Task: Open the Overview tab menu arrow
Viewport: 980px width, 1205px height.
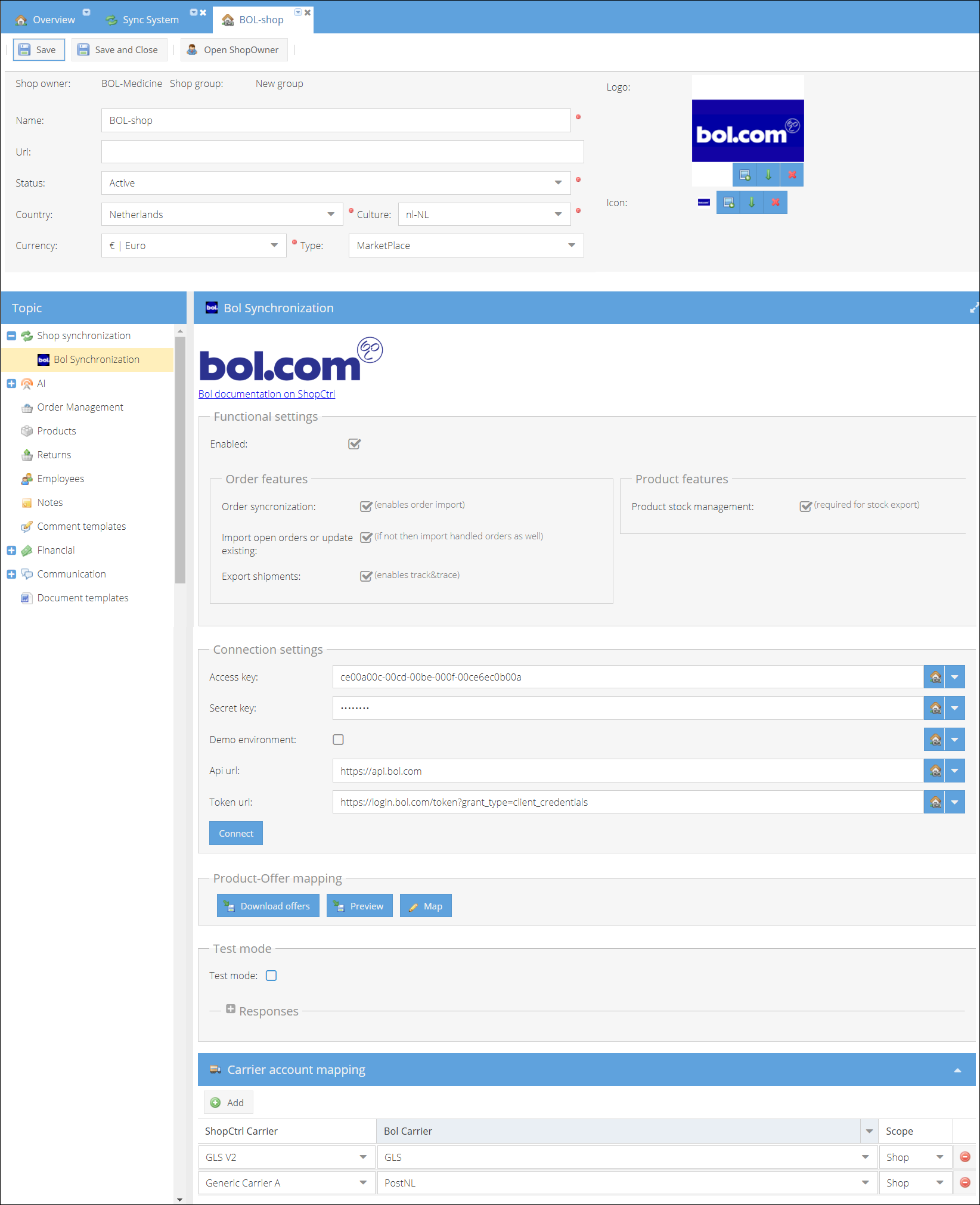Action: pos(86,13)
